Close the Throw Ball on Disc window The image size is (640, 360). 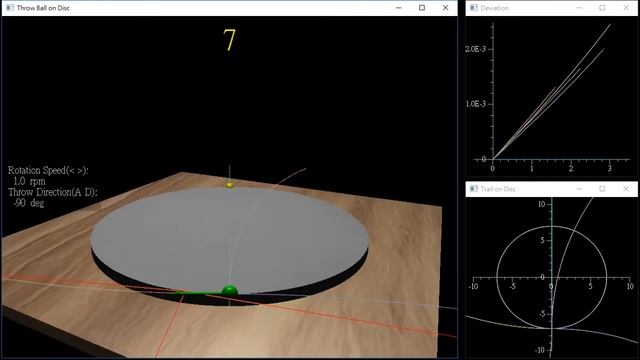(x=445, y=8)
